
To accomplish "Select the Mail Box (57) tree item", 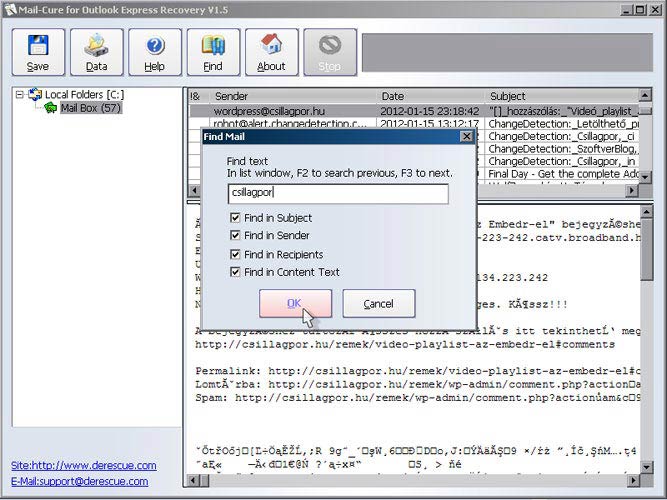I will pyautogui.click(x=91, y=108).
